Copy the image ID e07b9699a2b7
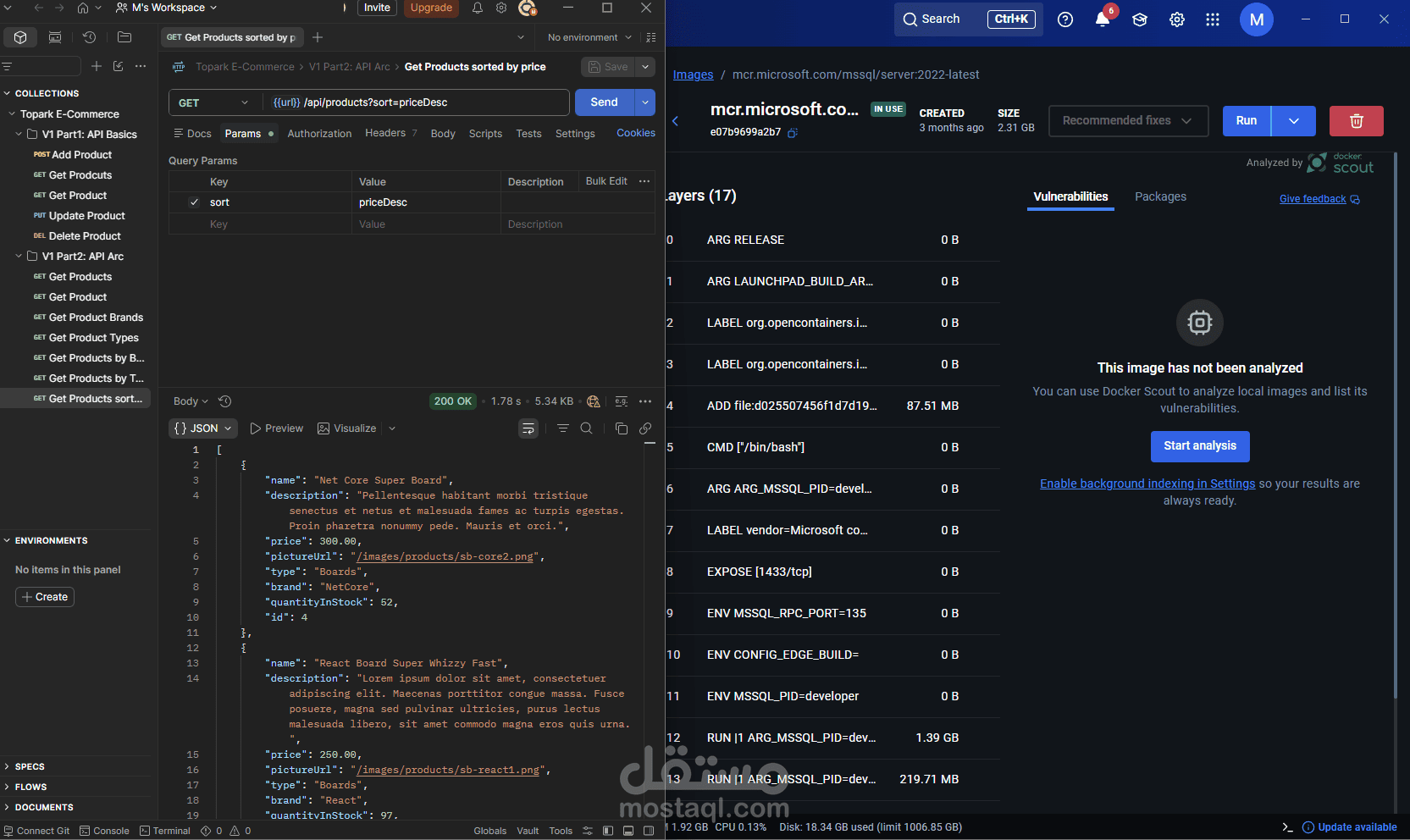This screenshot has height=840, width=1410. (x=793, y=133)
